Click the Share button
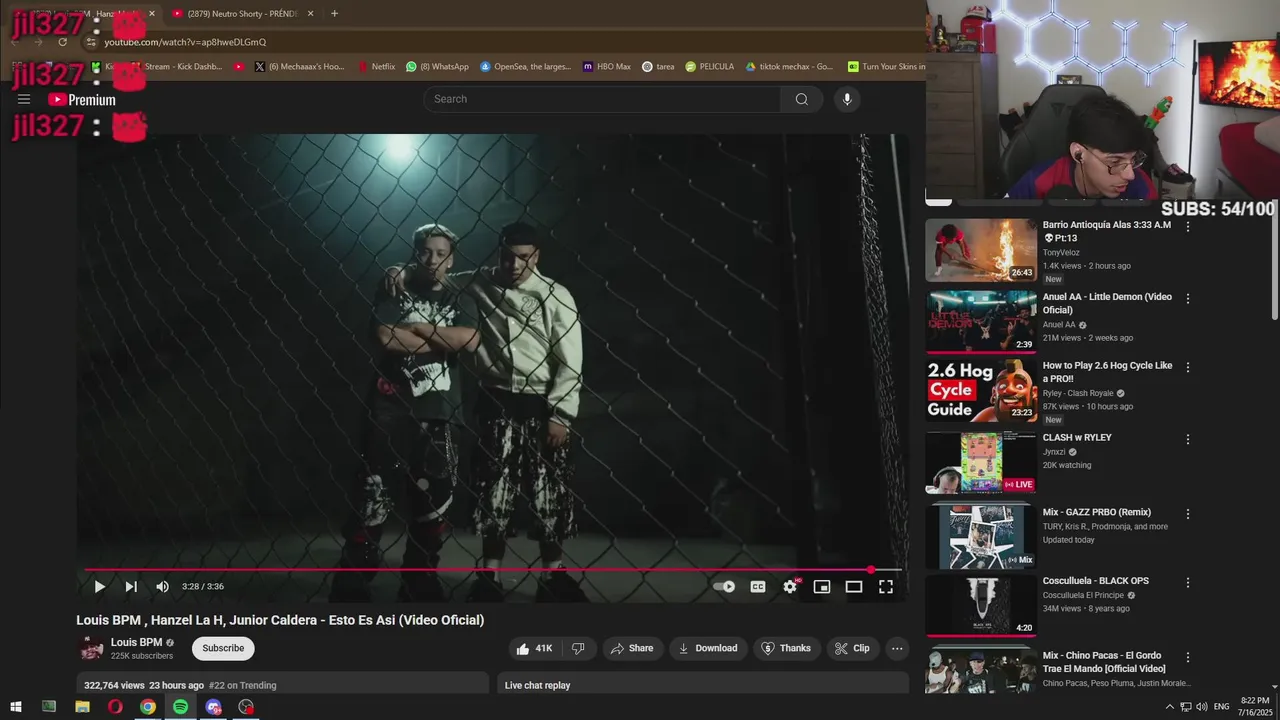This screenshot has width=1280, height=720. click(631, 648)
